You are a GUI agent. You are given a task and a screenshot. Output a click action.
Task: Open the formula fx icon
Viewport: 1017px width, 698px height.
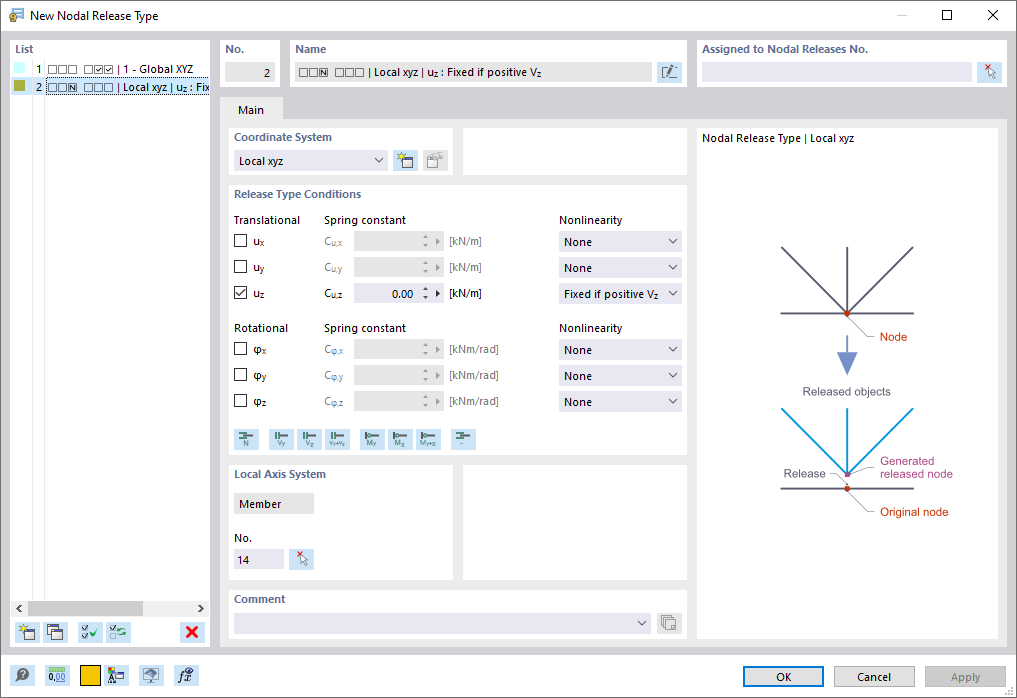pyautogui.click(x=186, y=675)
